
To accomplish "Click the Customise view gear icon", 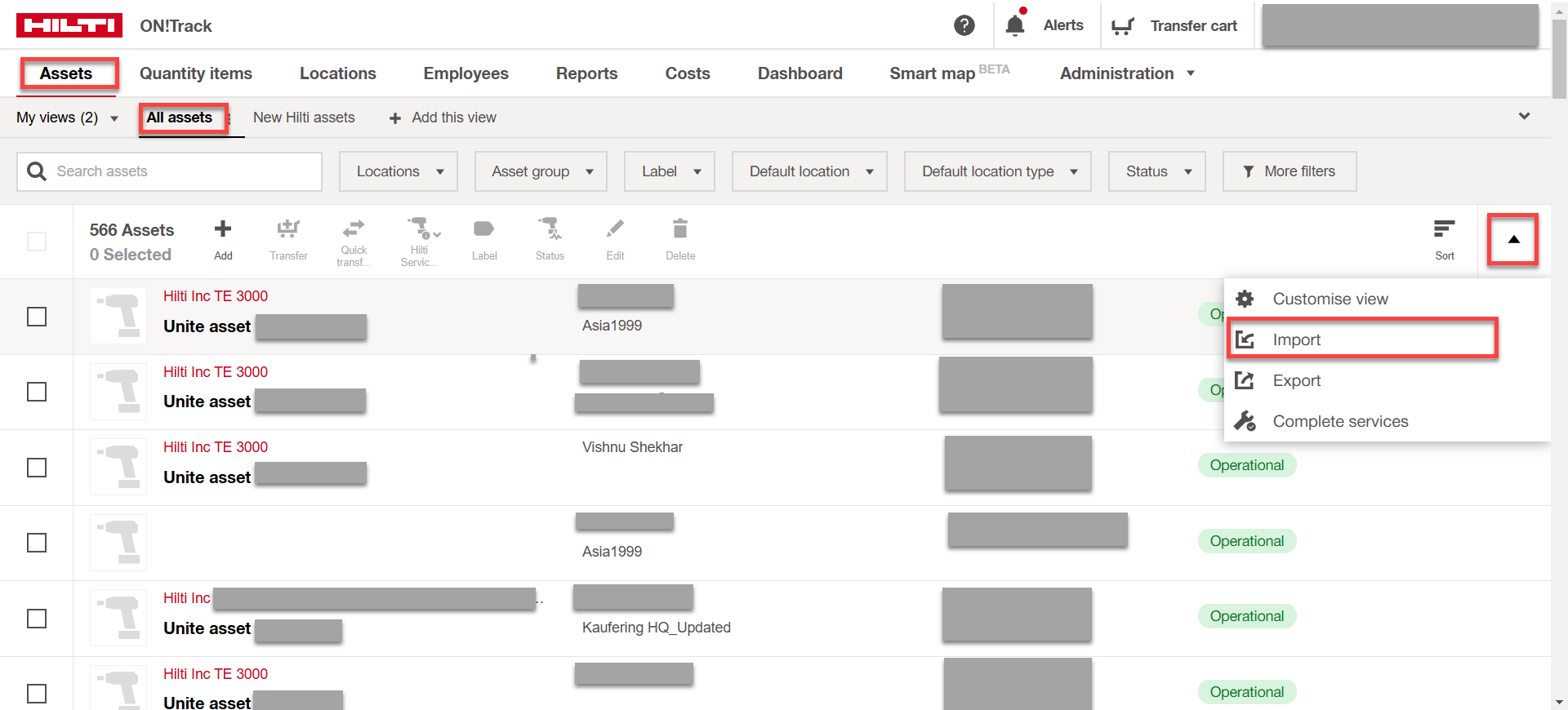I will click(1245, 299).
